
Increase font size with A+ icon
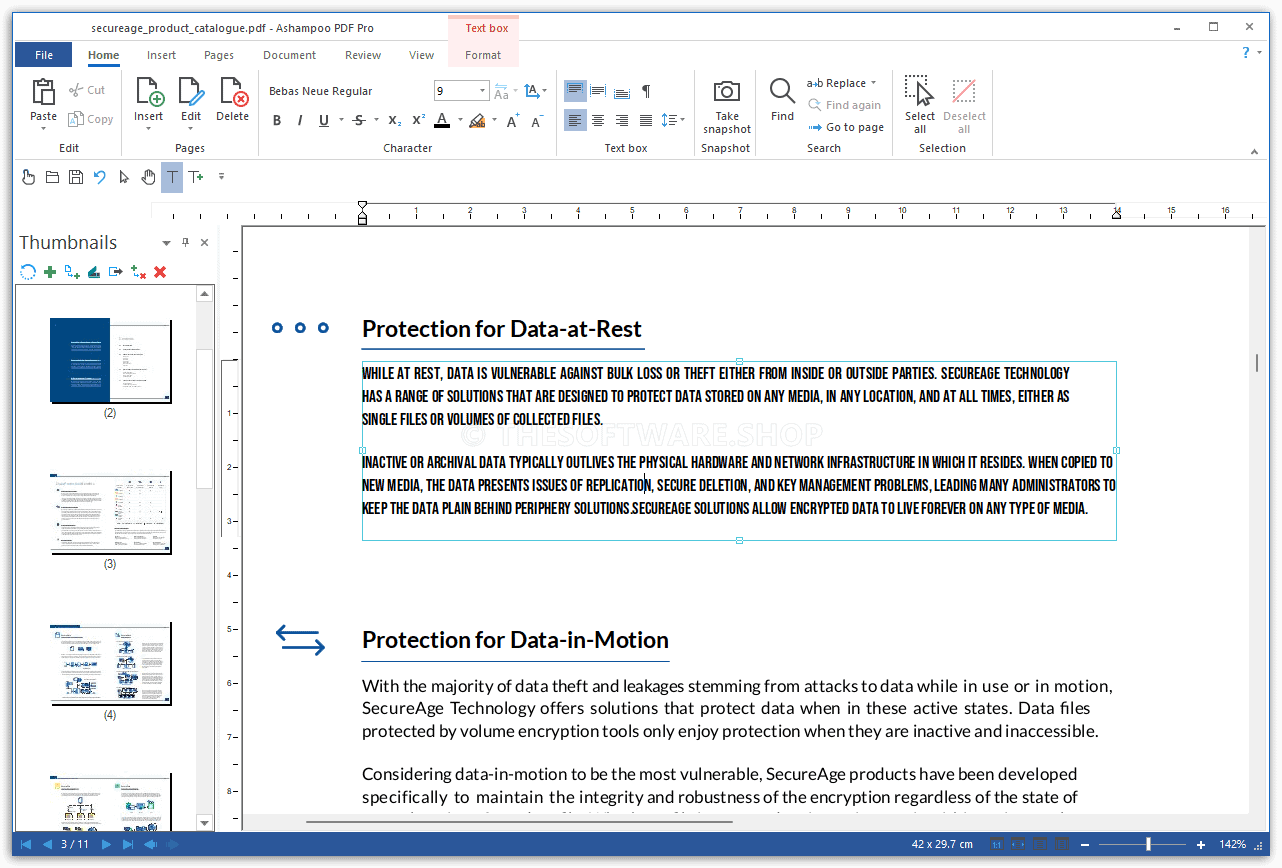pyautogui.click(x=512, y=121)
